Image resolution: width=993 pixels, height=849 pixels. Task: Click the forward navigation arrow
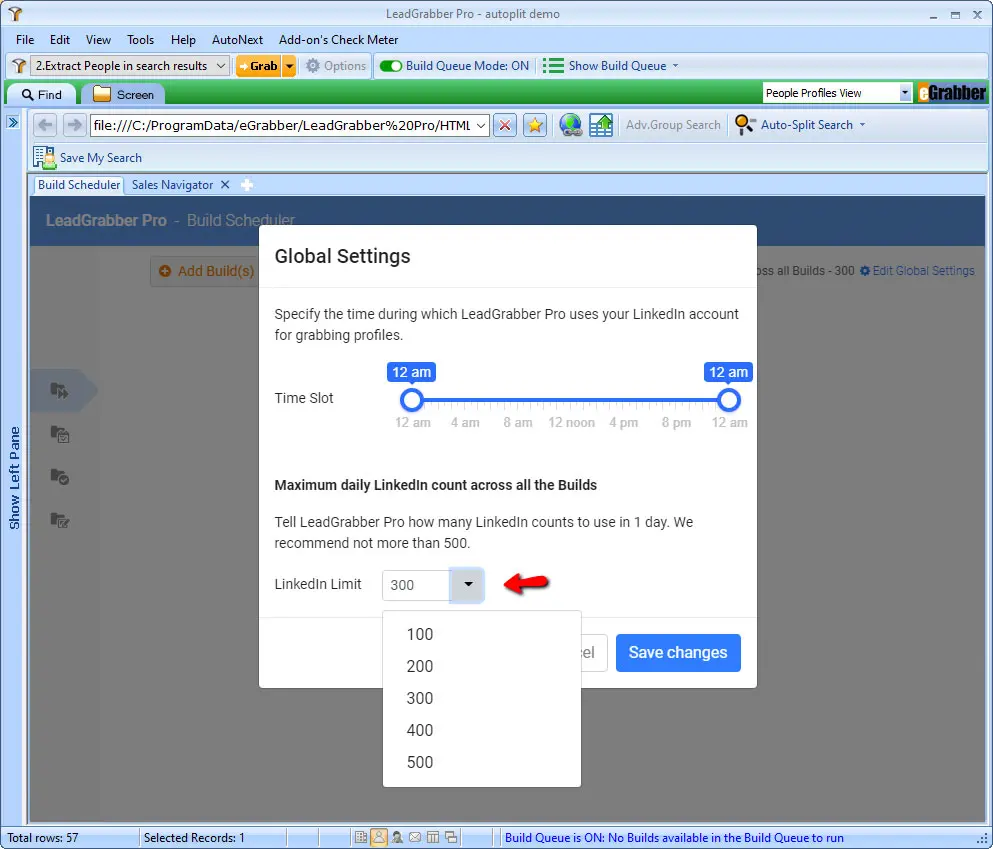point(74,125)
